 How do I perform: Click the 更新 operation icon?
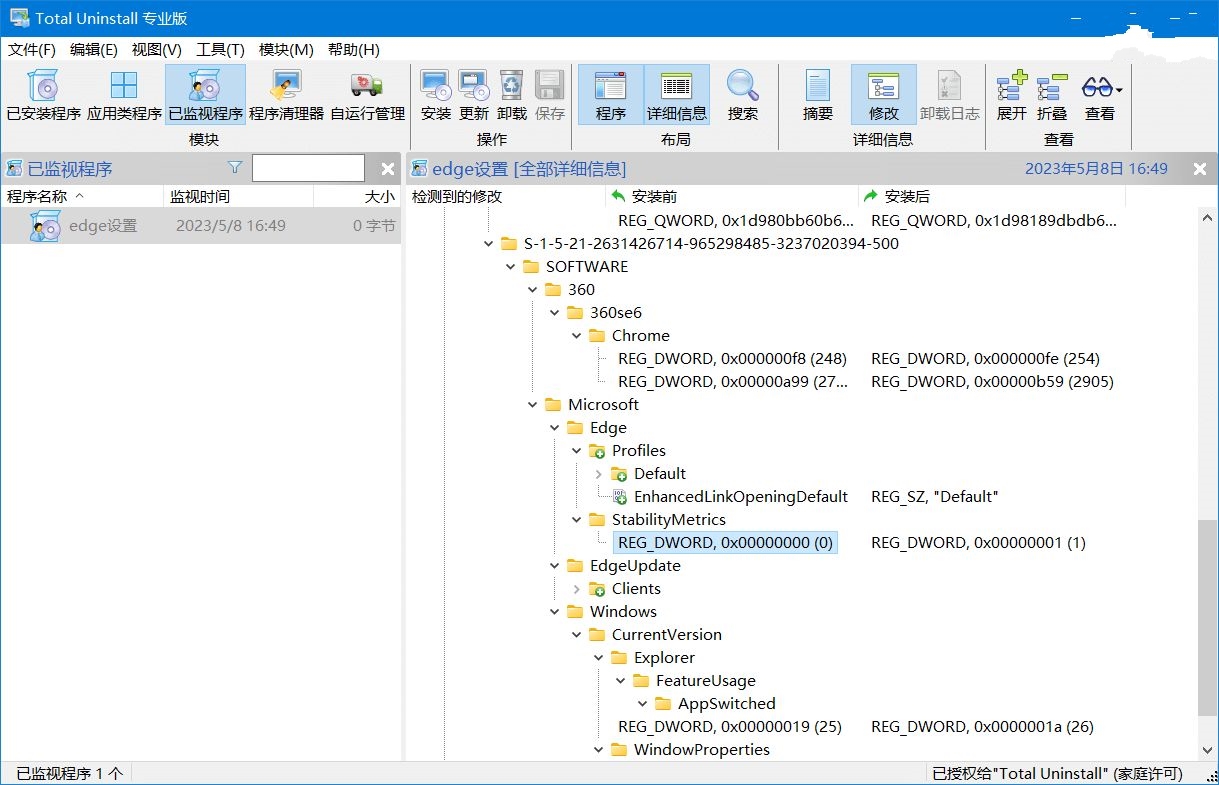[x=473, y=96]
